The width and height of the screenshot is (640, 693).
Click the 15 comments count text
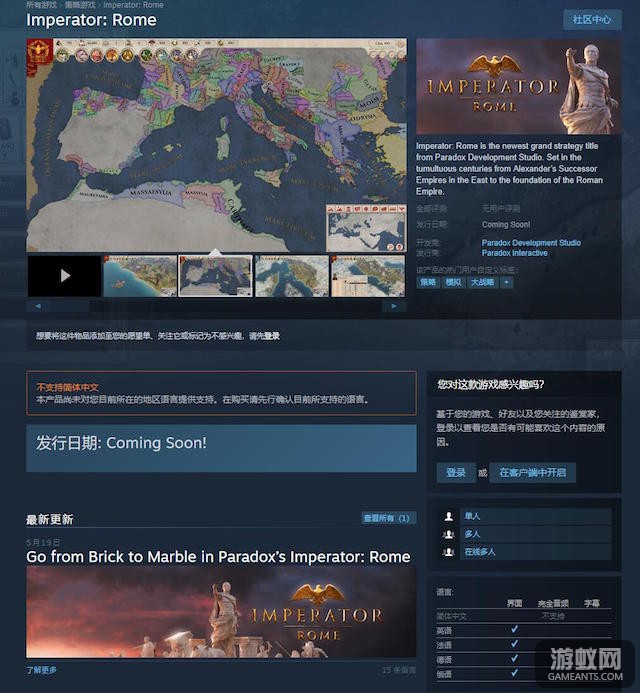tap(399, 670)
